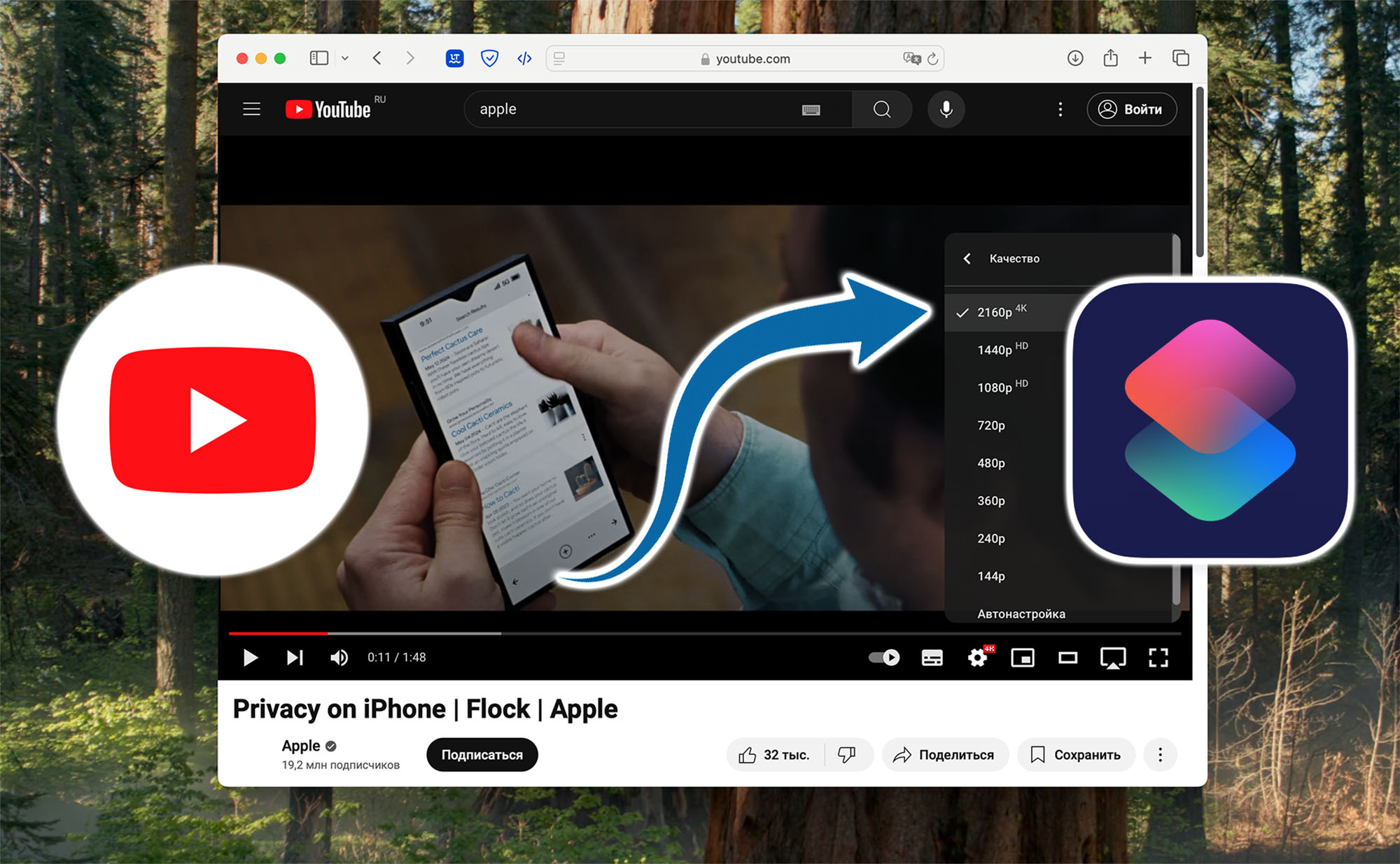1400x864 pixels.
Task: Enable subtitles with the captions icon
Action: [932, 658]
